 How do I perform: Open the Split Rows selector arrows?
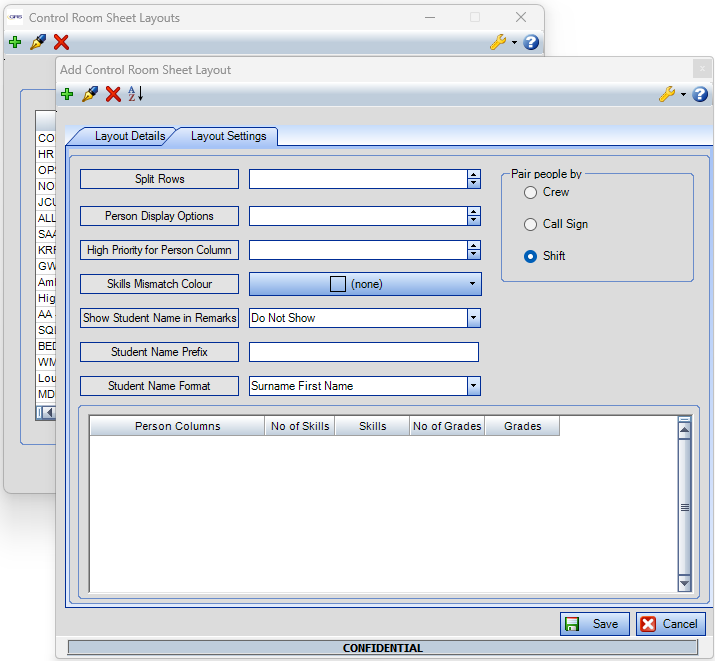click(473, 179)
